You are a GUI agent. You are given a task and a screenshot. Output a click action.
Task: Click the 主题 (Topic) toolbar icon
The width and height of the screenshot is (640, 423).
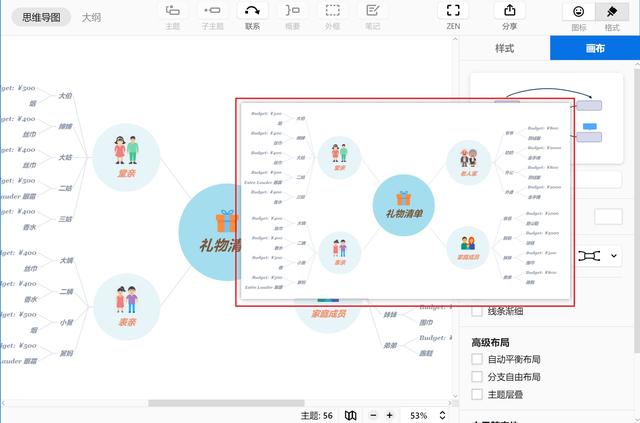tap(173, 16)
